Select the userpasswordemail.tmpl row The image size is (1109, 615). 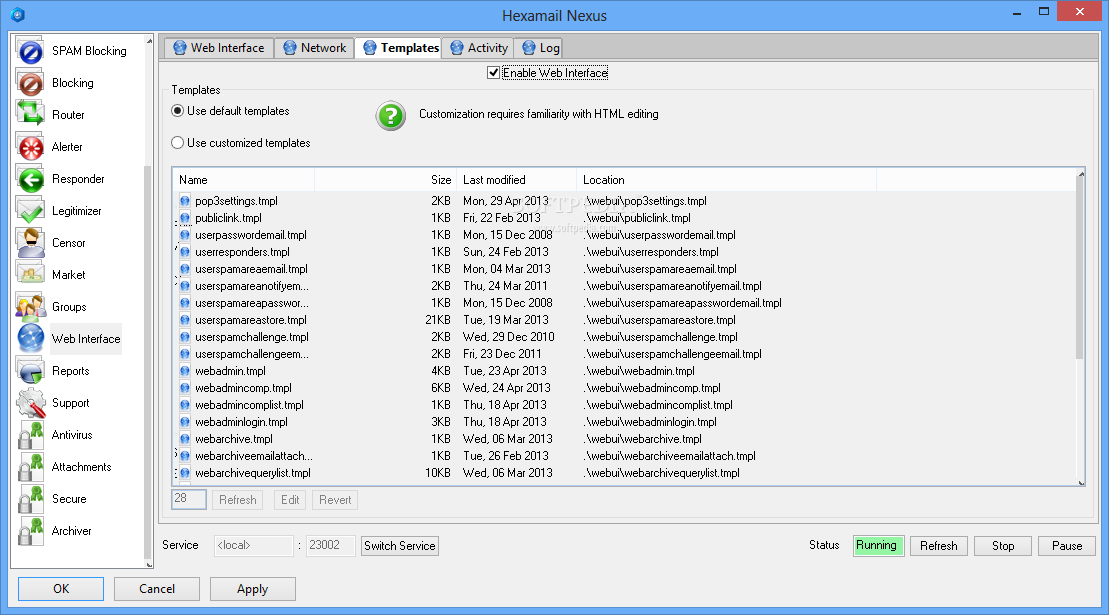click(623, 235)
